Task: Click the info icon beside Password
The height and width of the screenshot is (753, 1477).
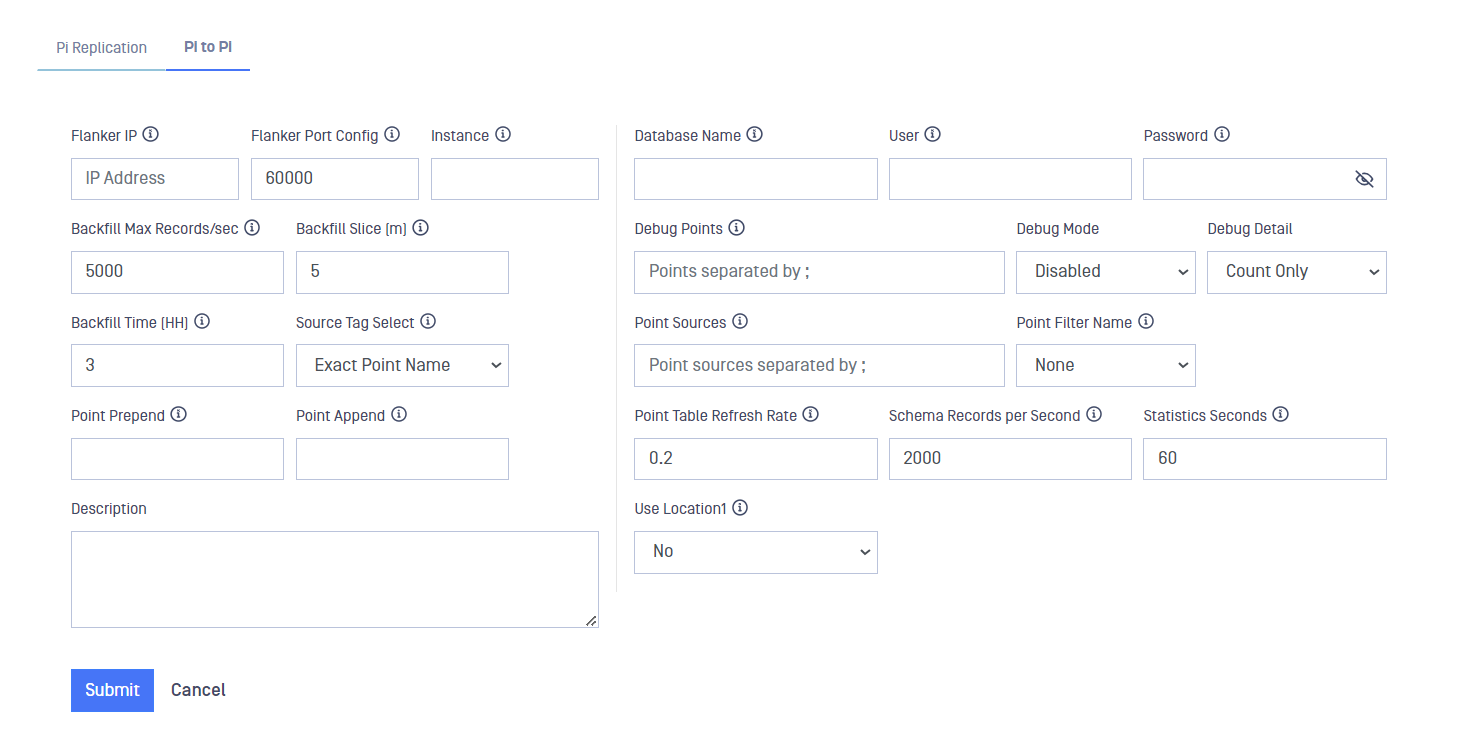Action: (1222, 134)
